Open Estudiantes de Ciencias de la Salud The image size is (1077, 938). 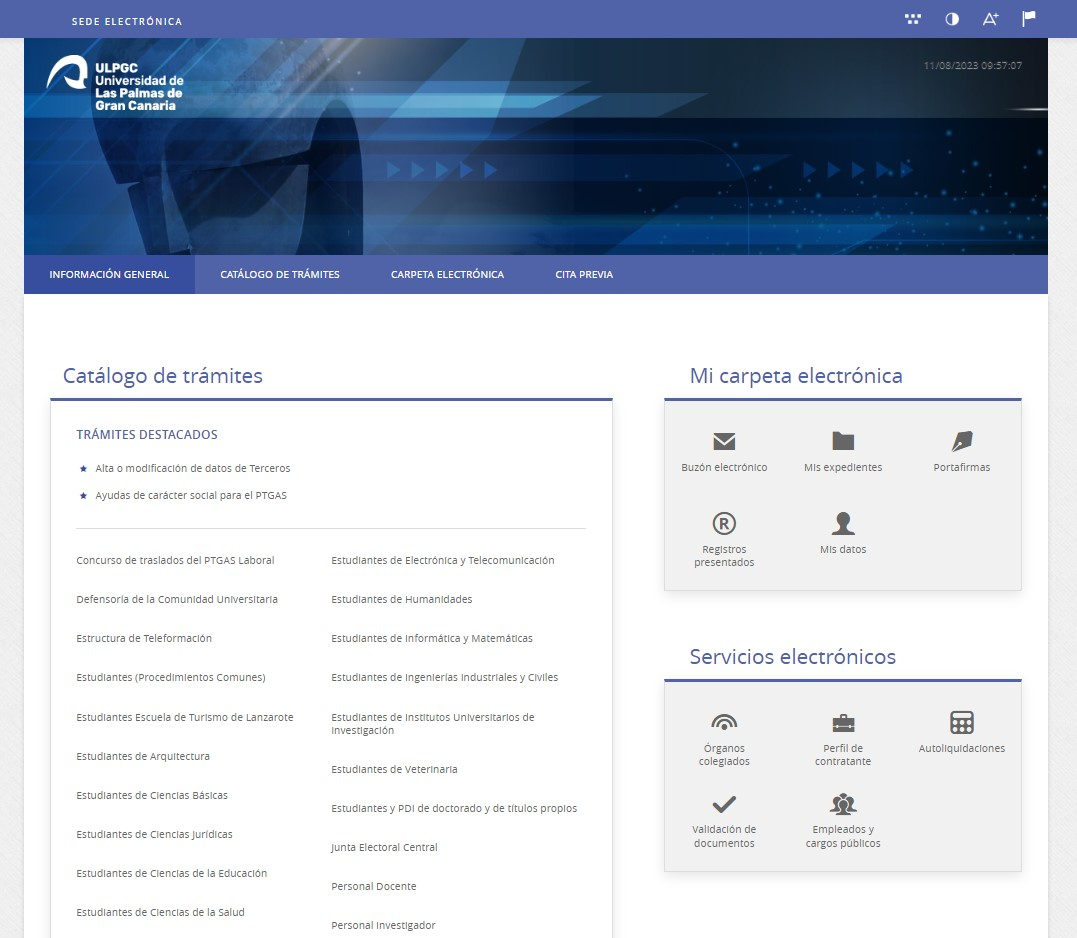[x=160, y=913]
